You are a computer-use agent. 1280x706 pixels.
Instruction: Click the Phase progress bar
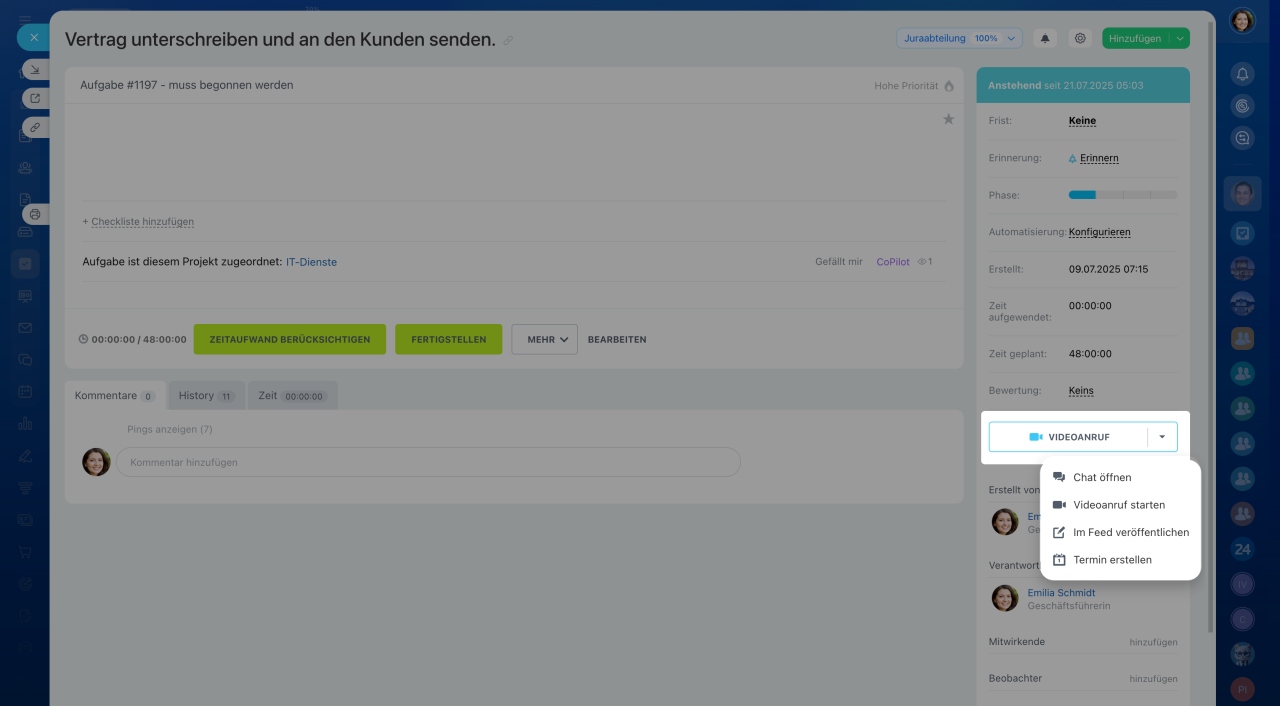[x=1123, y=195]
